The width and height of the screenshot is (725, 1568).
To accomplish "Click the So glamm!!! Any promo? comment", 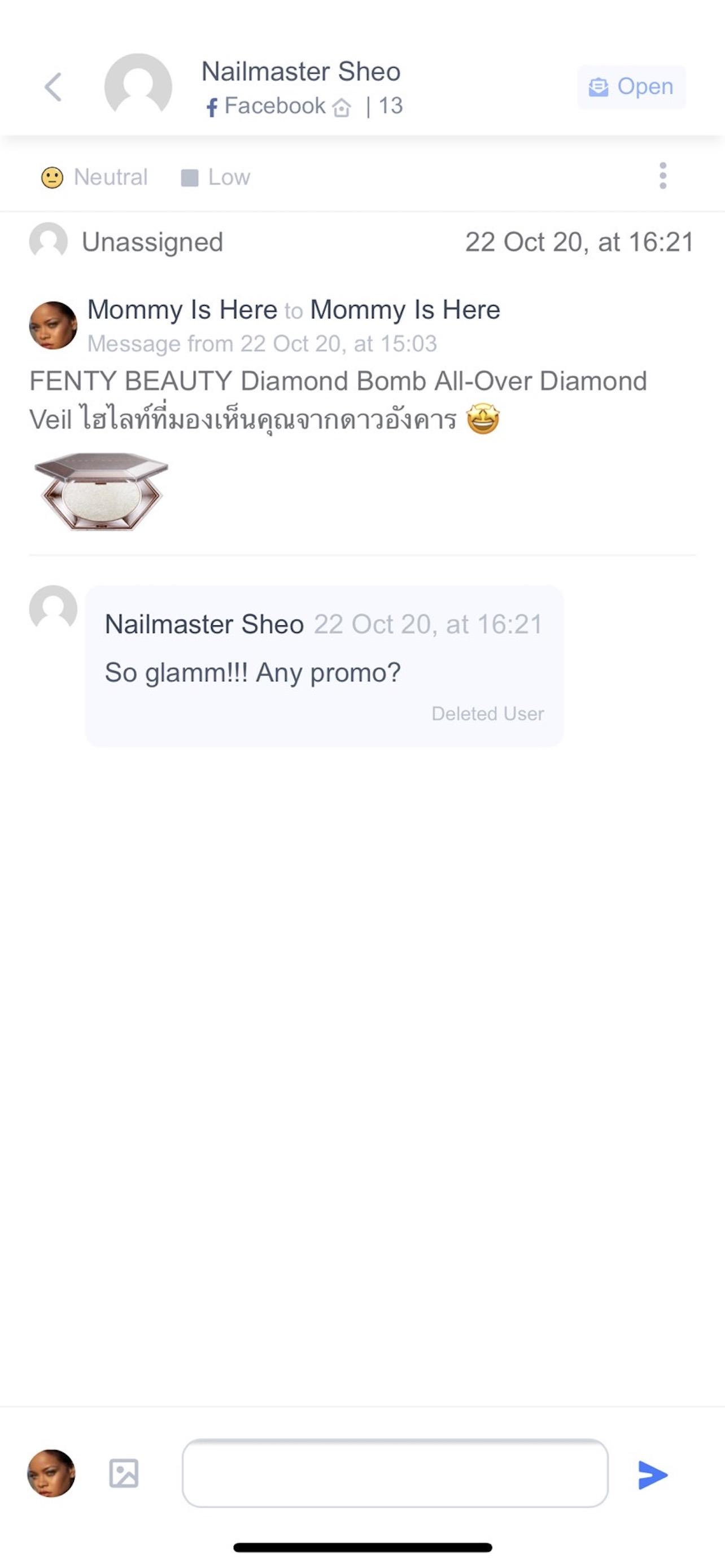I will (252, 673).
